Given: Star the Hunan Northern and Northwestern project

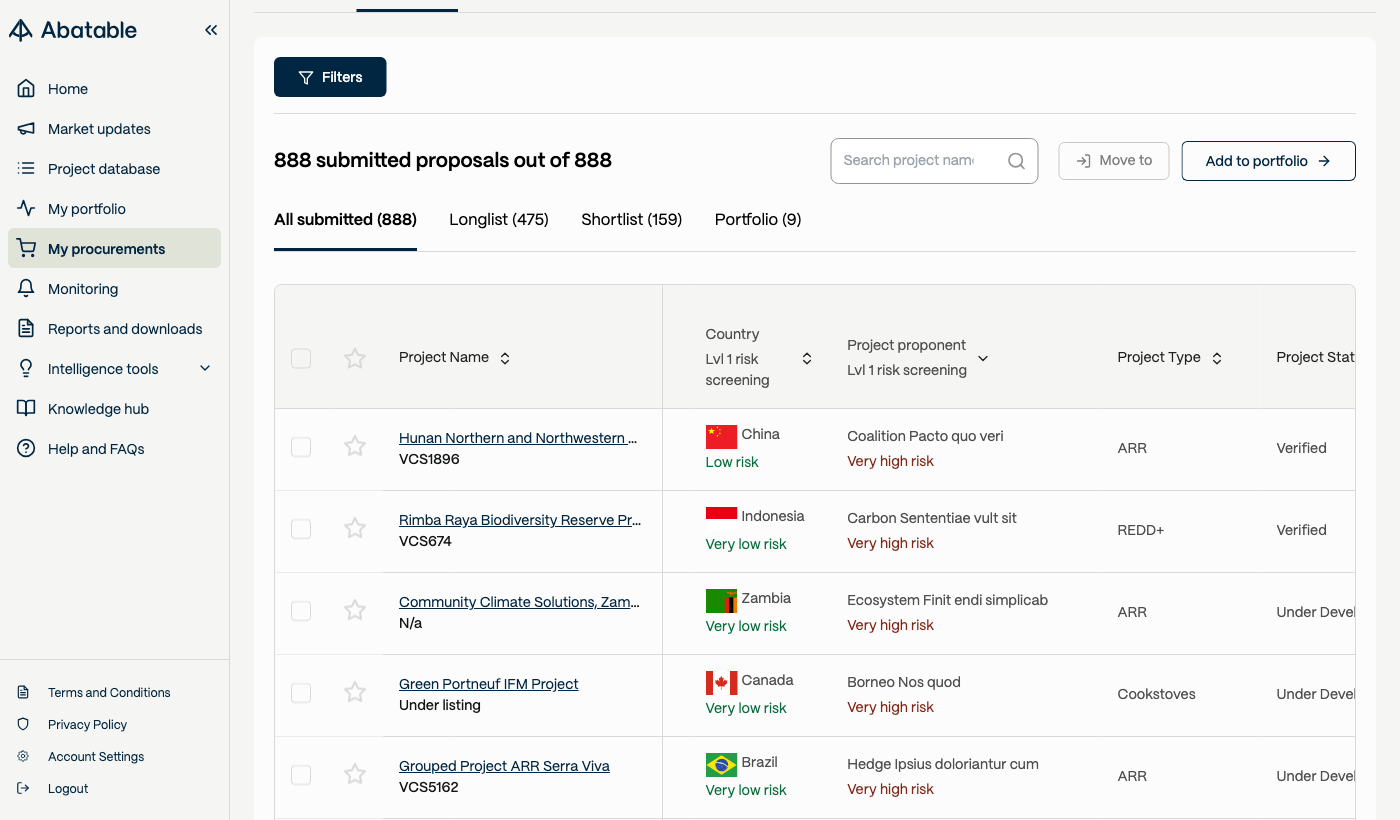Looking at the screenshot, I should (x=355, y=446).
